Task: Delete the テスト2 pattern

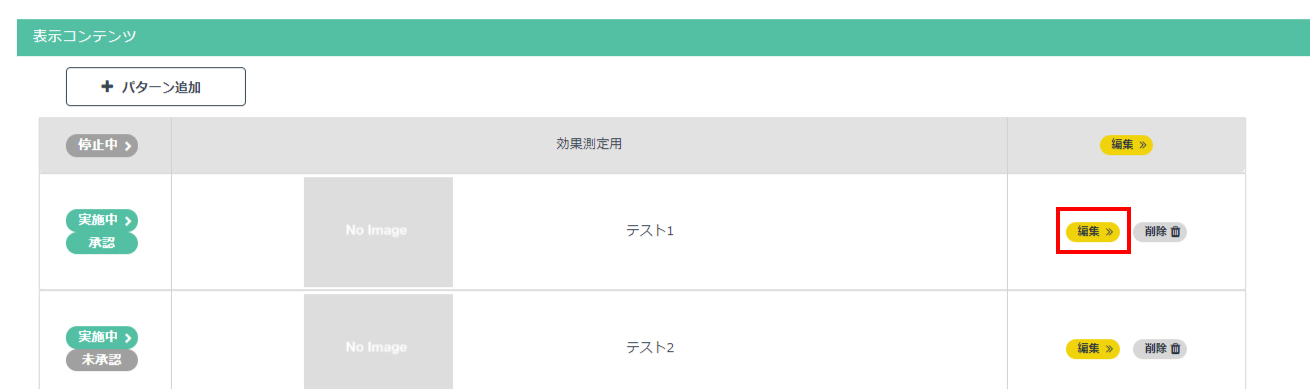Action: (x=1160, y=349)
